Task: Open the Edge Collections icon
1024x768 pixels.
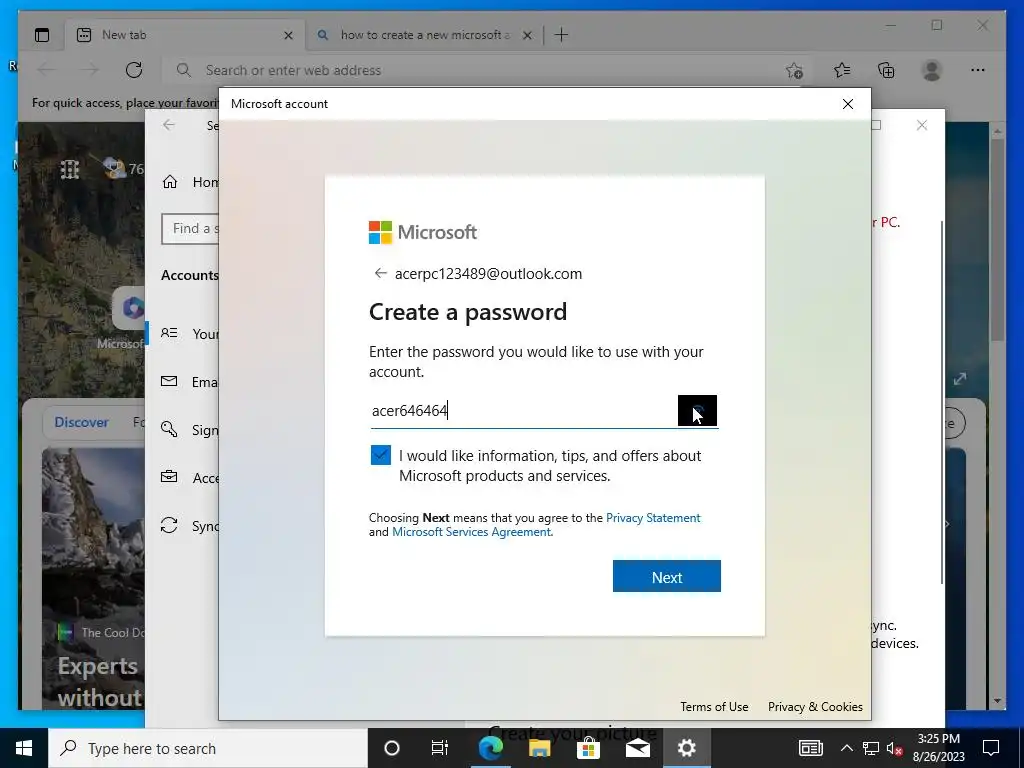Action: click(x=886, y=70)
